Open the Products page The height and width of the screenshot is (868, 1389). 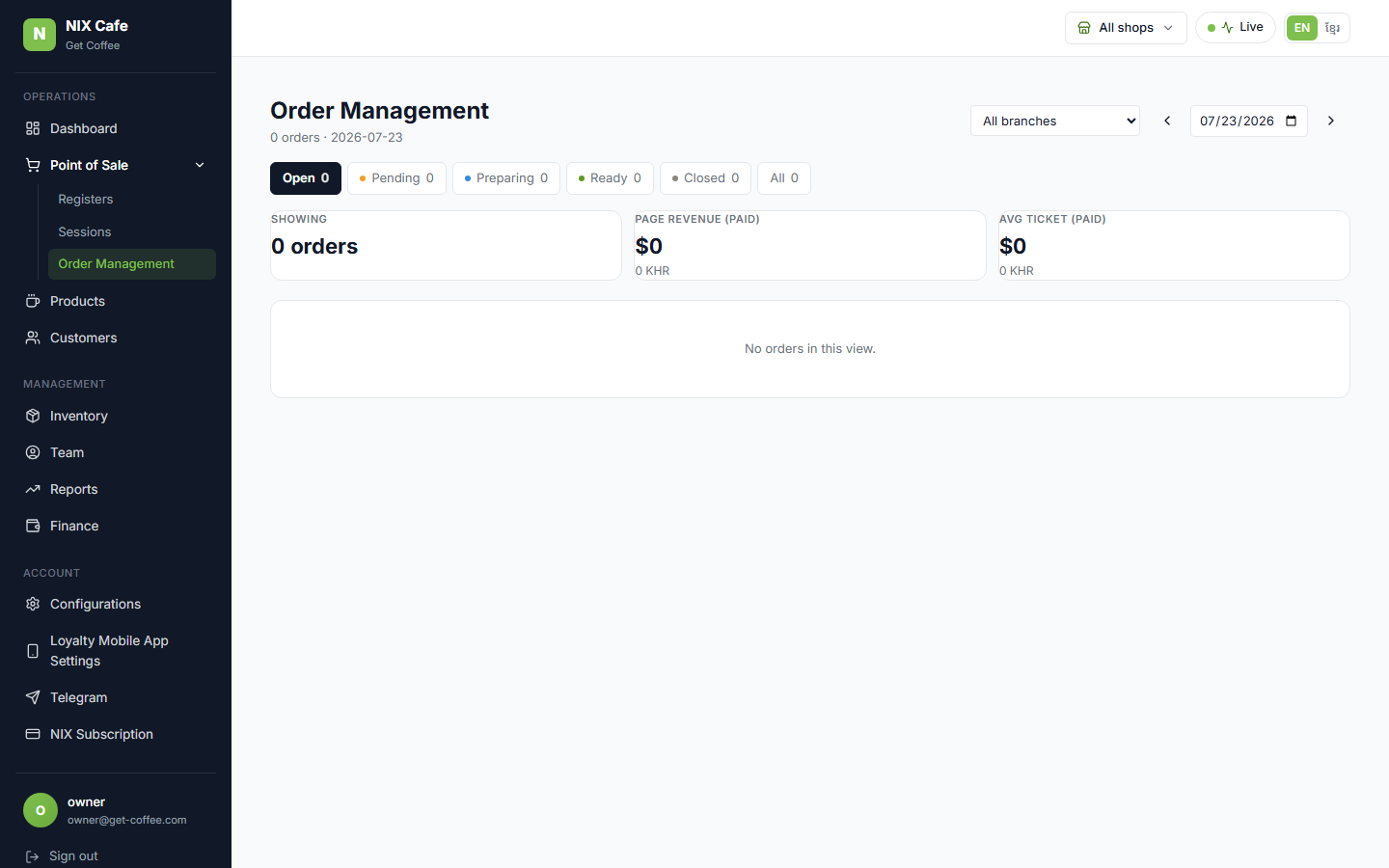pos(116,301)
